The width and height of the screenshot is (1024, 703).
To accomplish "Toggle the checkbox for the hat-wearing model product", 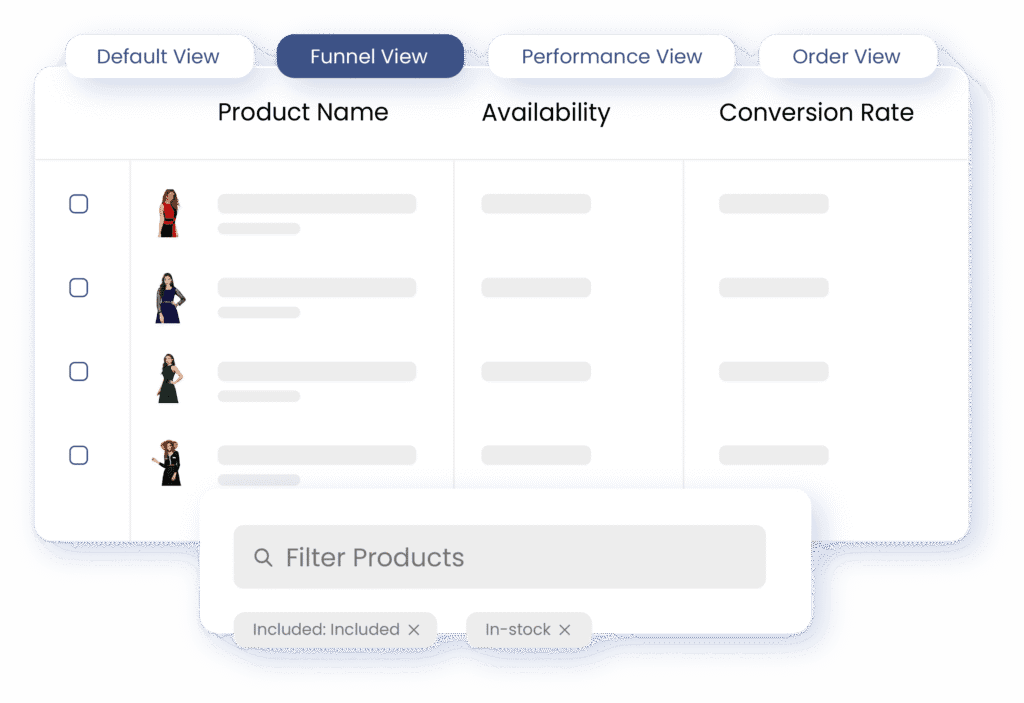I will click(x=78, y=456).
